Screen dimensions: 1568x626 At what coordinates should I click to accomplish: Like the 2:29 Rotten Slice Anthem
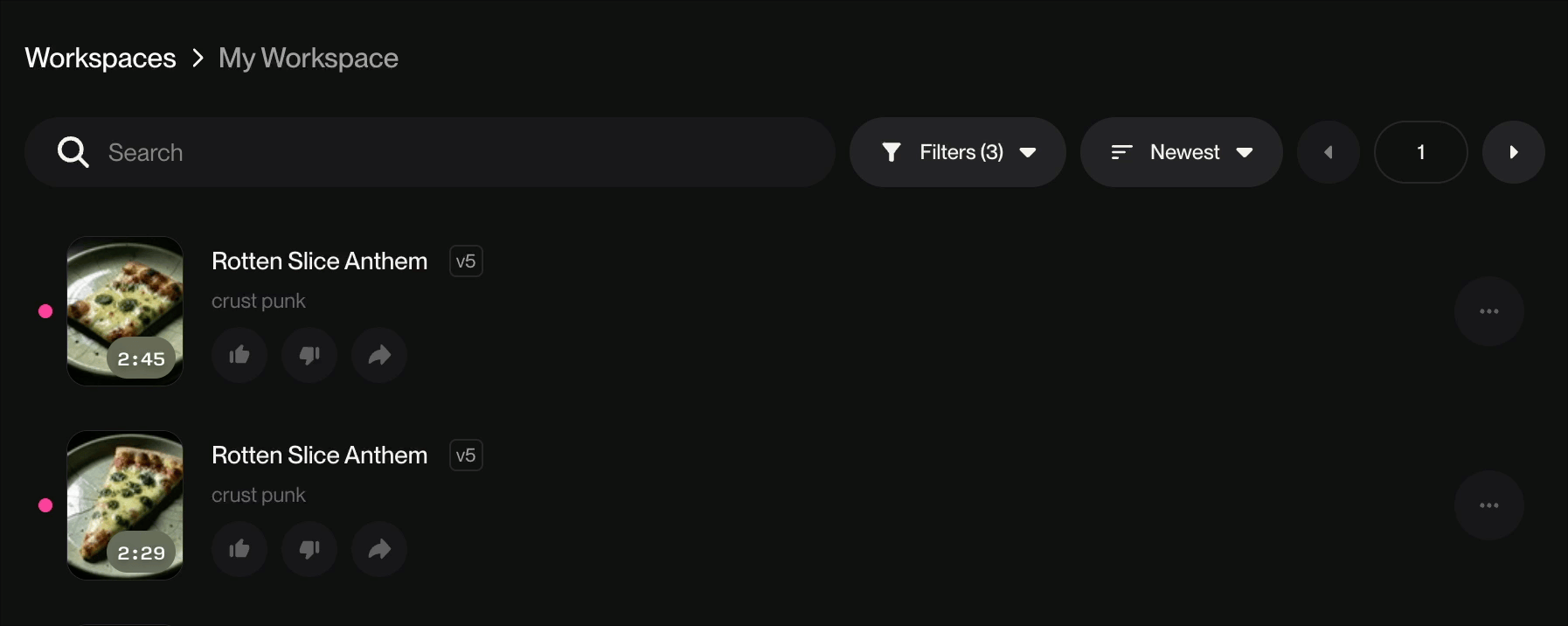(x=239, y=549)
